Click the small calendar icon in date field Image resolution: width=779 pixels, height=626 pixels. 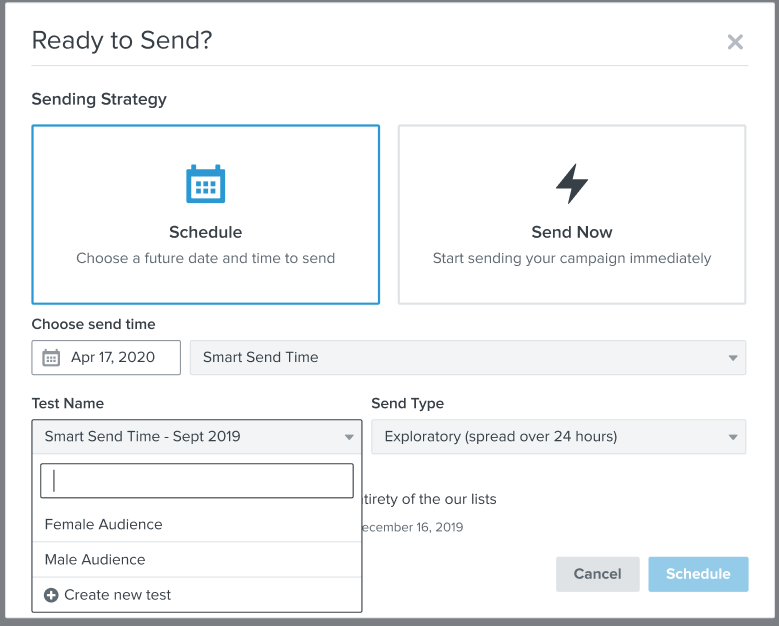pos(51,358)
